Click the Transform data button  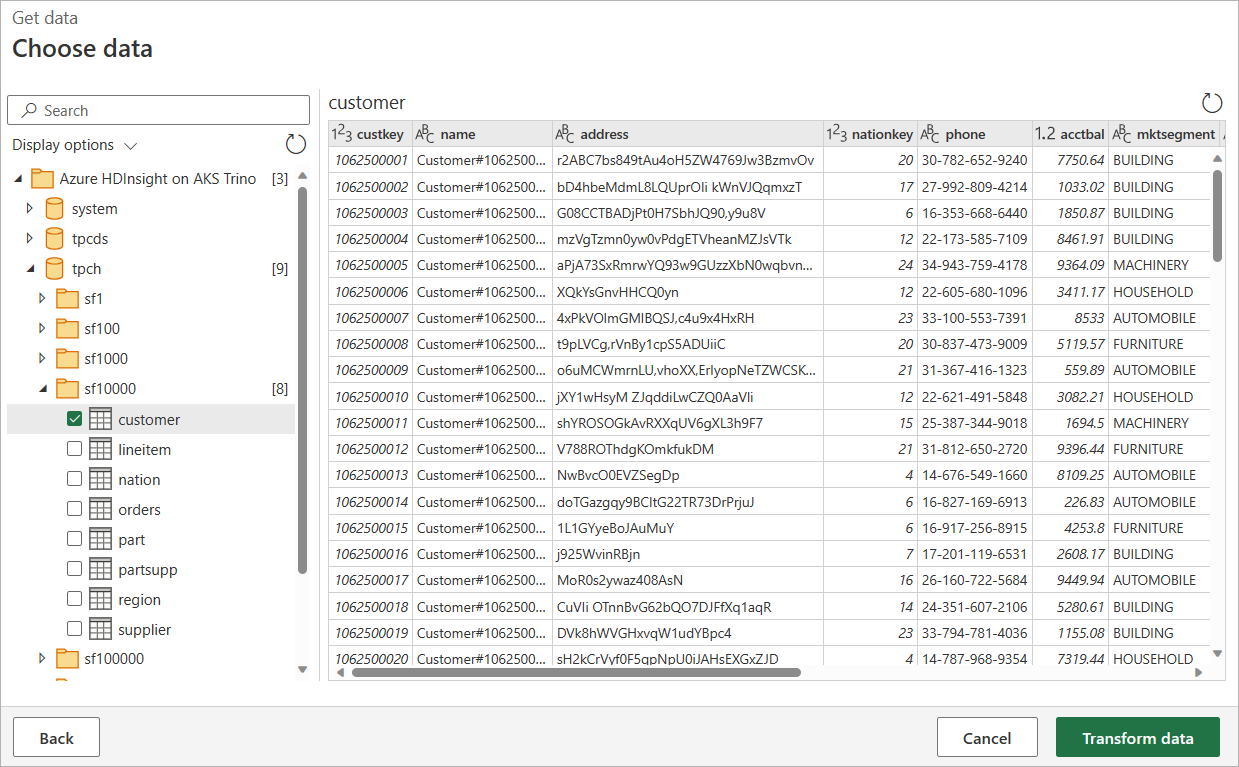coord(1138,738)
